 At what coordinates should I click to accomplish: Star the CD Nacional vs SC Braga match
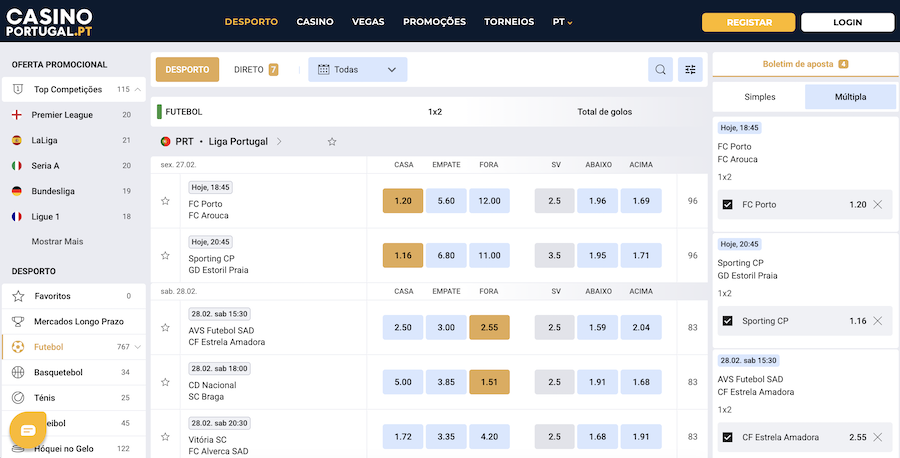point(165,382)
